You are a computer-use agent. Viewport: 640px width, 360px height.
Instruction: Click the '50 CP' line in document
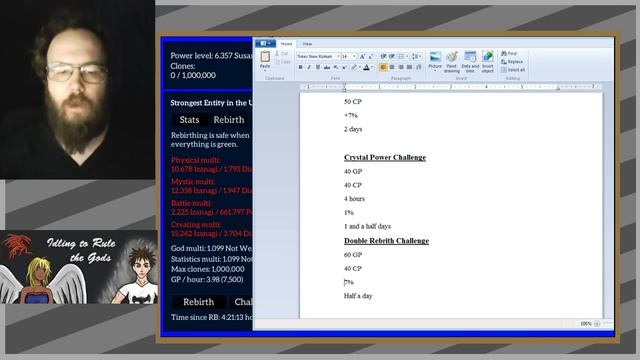click(x=353, y=102)
